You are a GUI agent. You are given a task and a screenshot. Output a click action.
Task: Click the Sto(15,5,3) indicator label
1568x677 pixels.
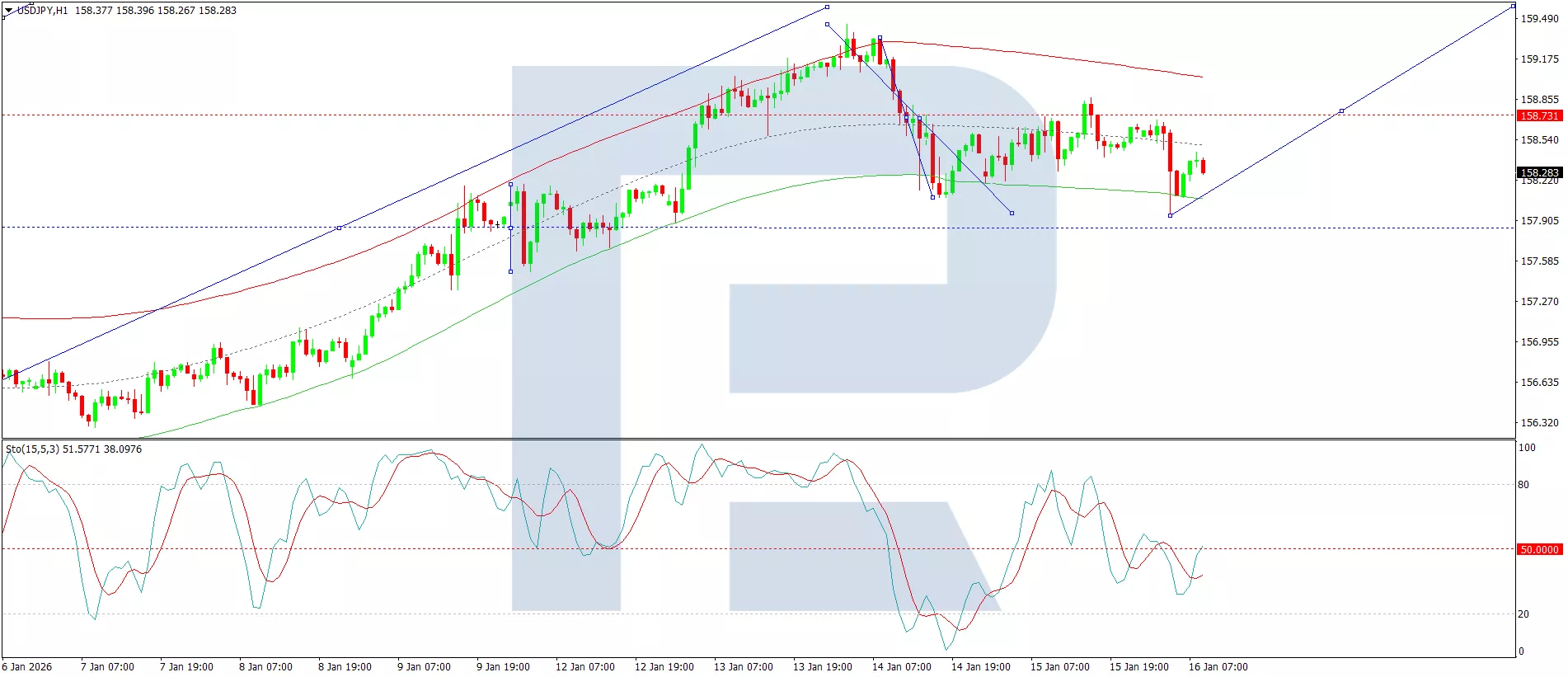click(32, 449)
